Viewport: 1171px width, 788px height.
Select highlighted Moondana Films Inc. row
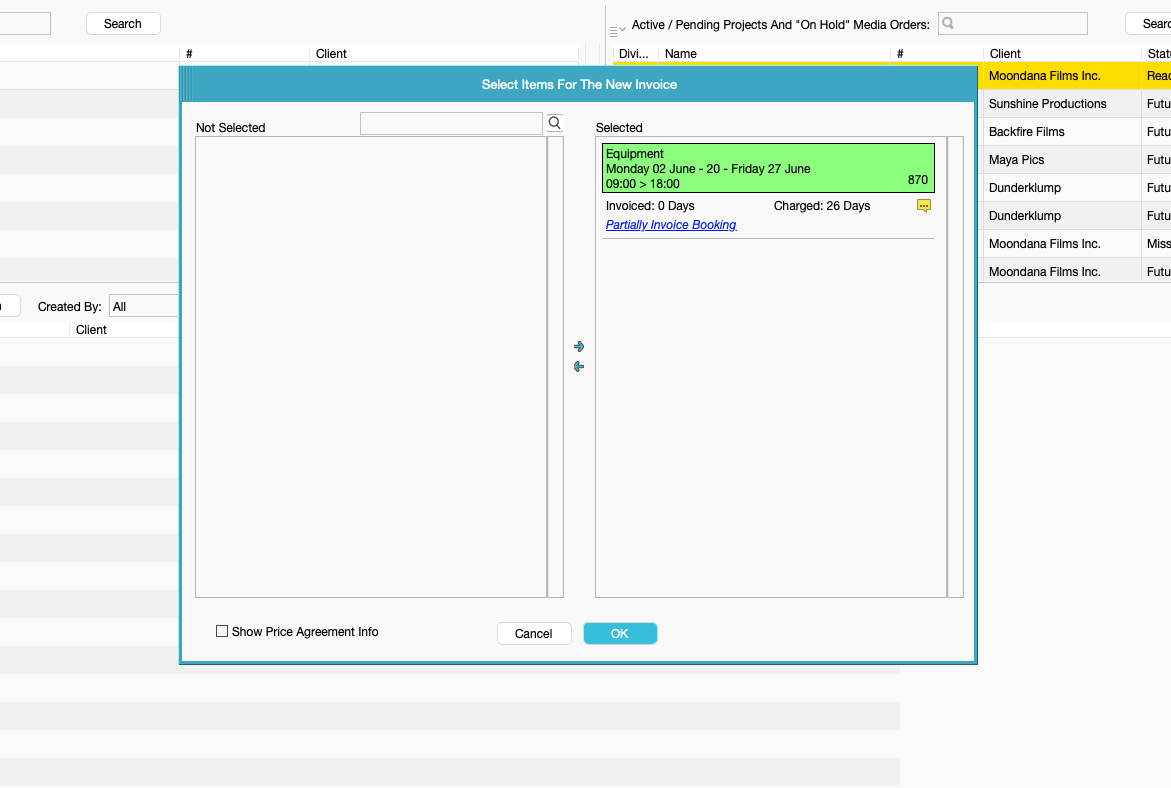tap(1062, 76)
